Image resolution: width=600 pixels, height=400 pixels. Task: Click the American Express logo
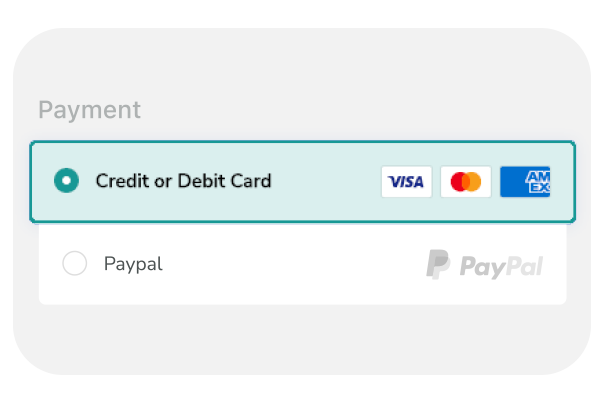pyautogui.click(x=525, y=181)
